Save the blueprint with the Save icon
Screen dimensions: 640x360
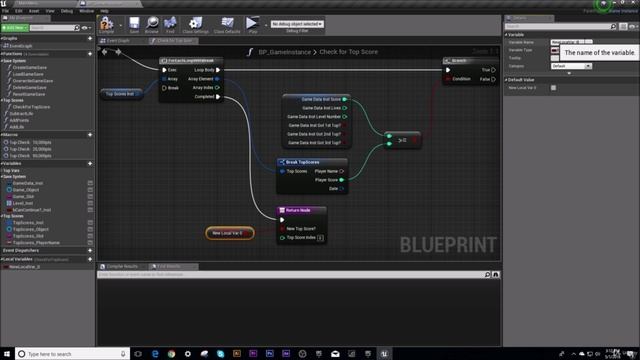click(134, 24)
